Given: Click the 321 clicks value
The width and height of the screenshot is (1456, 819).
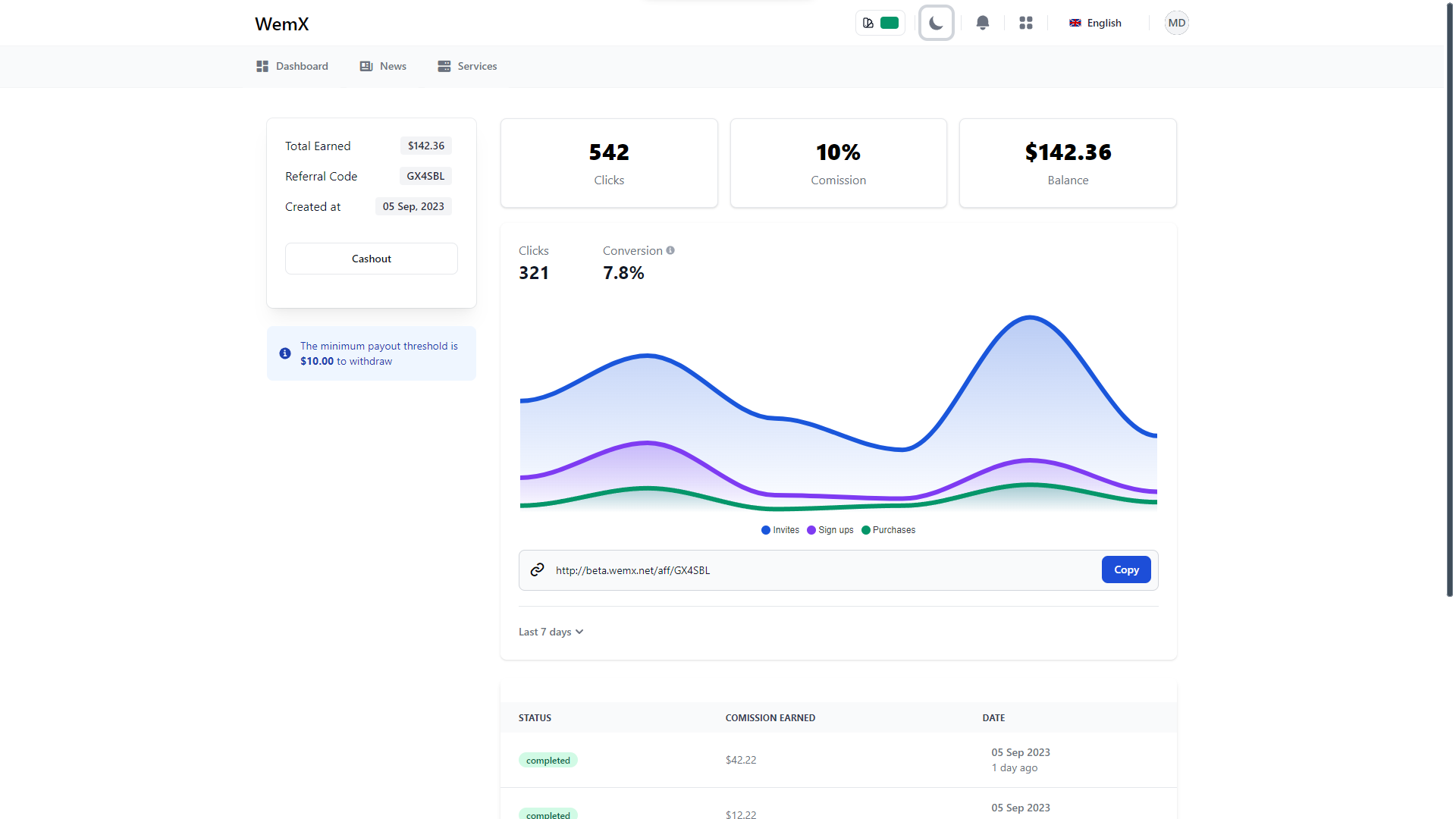Looking at the screenshot, I should click(x=534, y=273).
